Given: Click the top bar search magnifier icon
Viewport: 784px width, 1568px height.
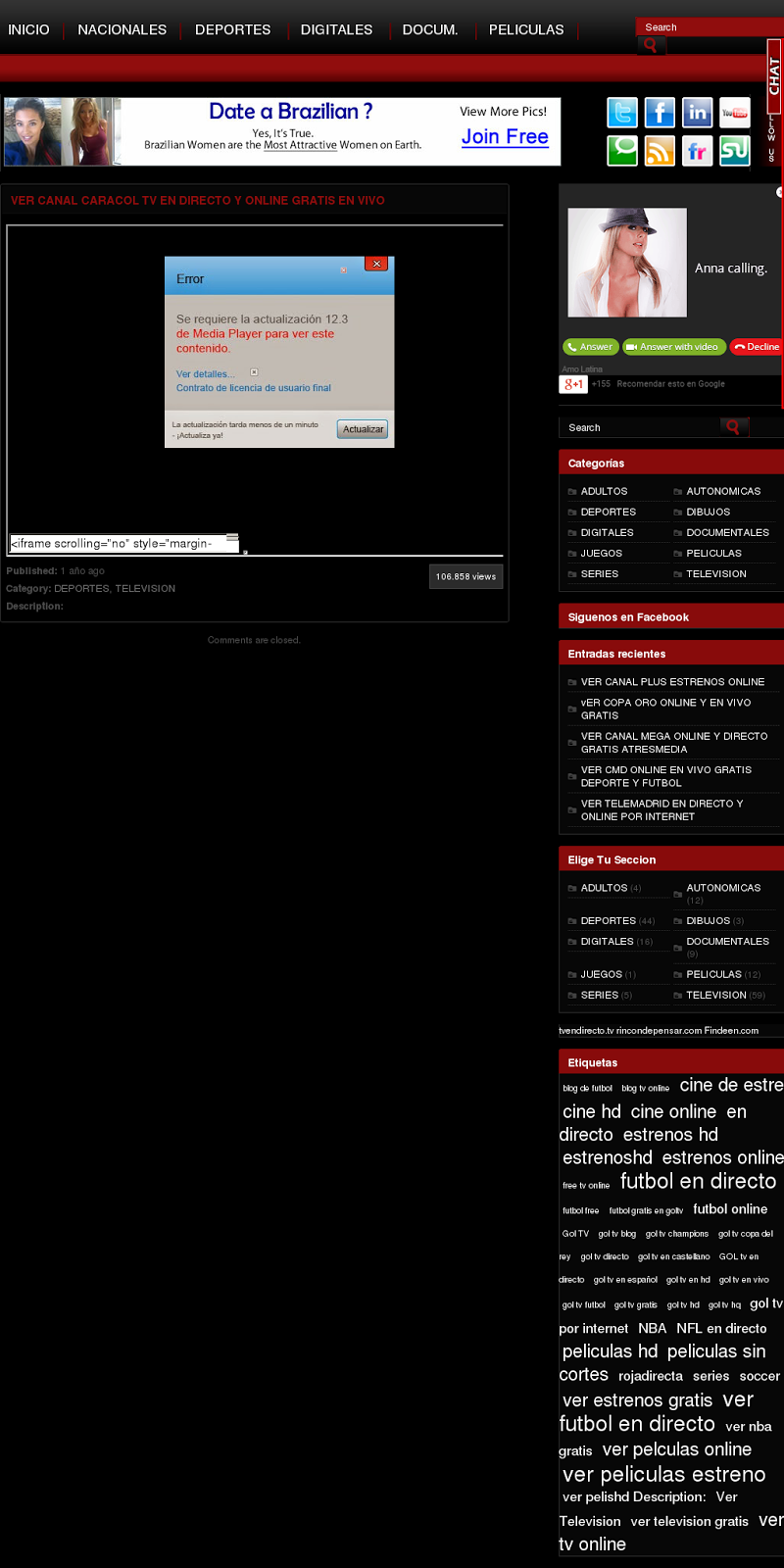Looking at the screenshot, I should click(x=652, y=45).
